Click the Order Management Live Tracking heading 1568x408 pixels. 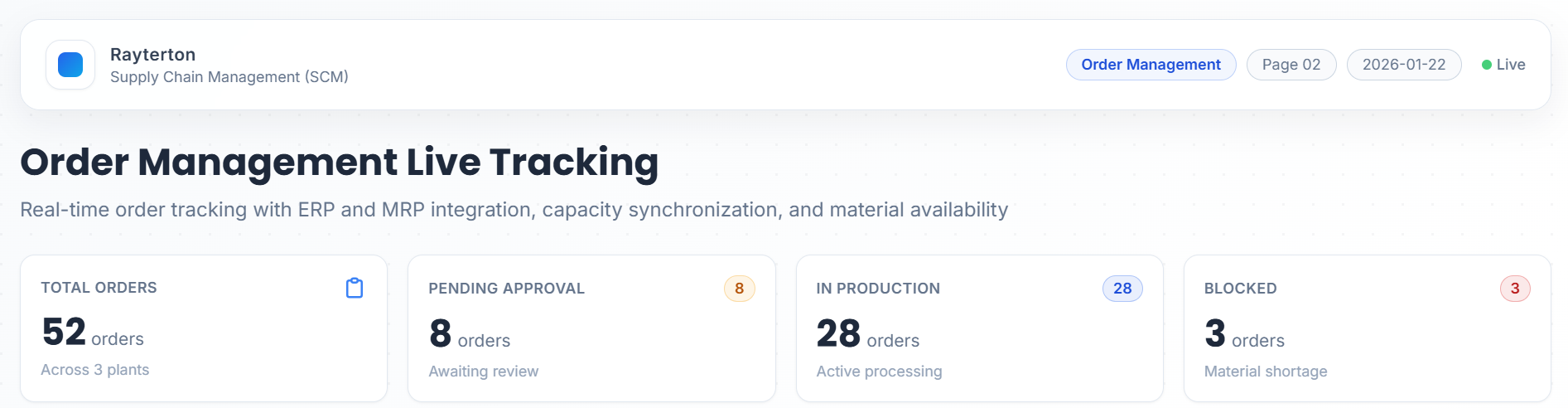tap(340, 163)
